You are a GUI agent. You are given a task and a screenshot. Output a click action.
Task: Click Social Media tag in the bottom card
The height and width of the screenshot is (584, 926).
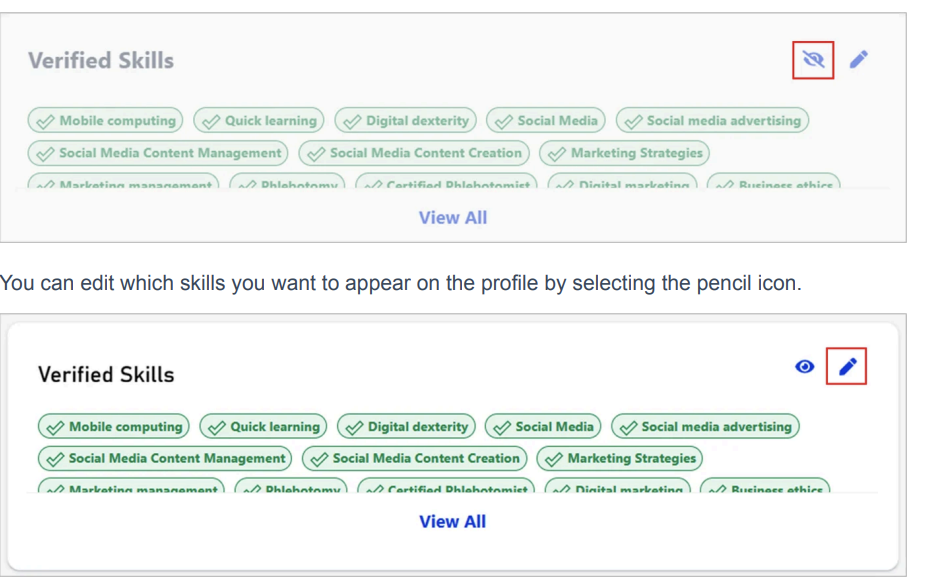[543, 426]
